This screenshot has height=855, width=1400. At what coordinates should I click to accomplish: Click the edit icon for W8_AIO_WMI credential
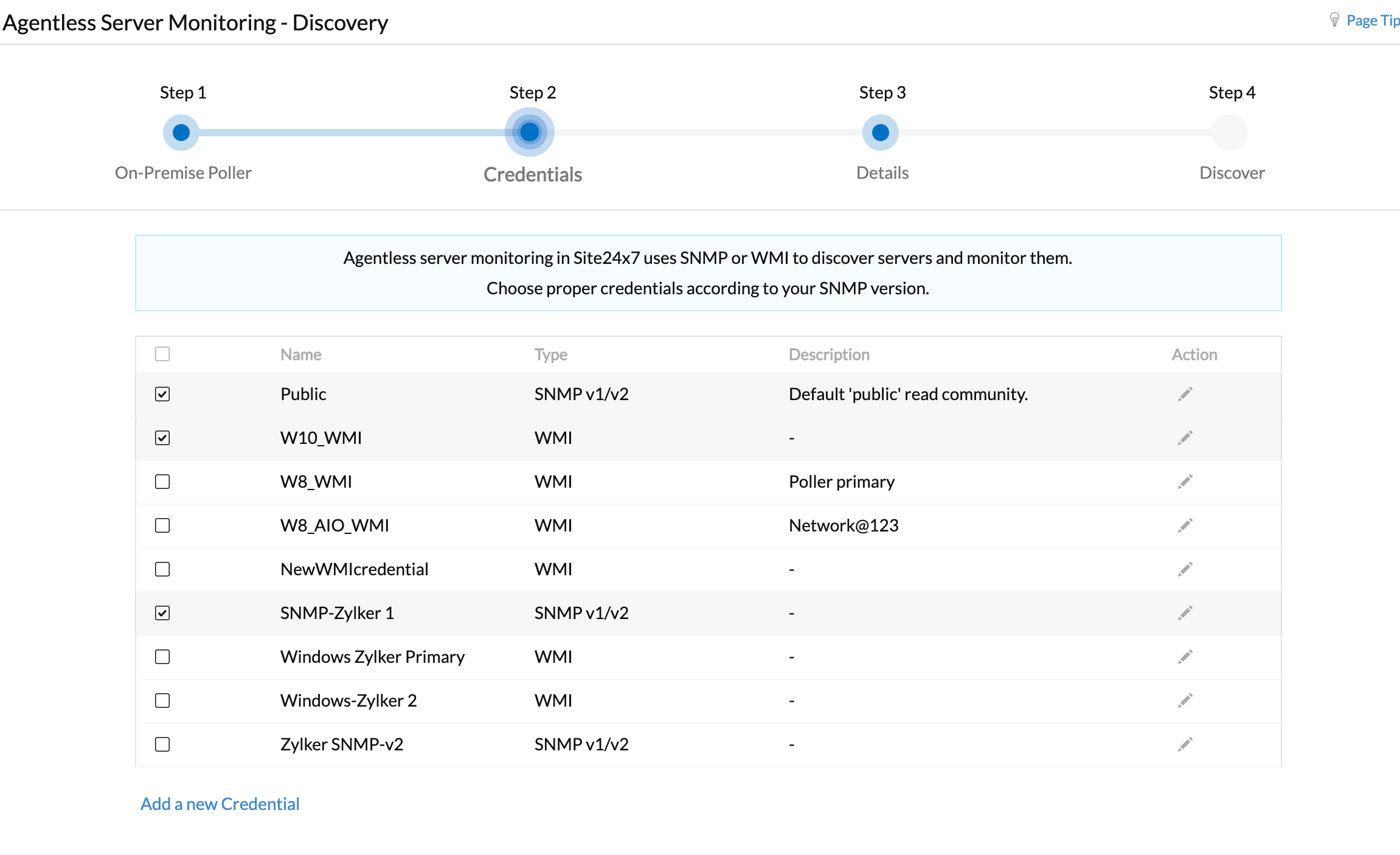click(1185, 524)
